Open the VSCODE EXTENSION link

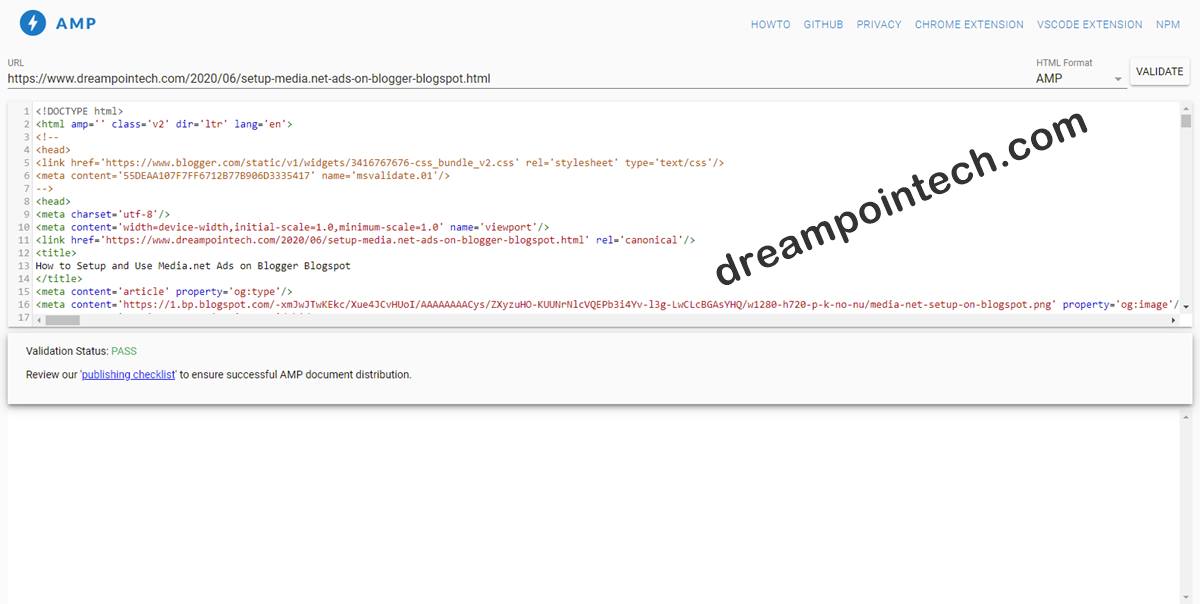(x=1089, y=24)
